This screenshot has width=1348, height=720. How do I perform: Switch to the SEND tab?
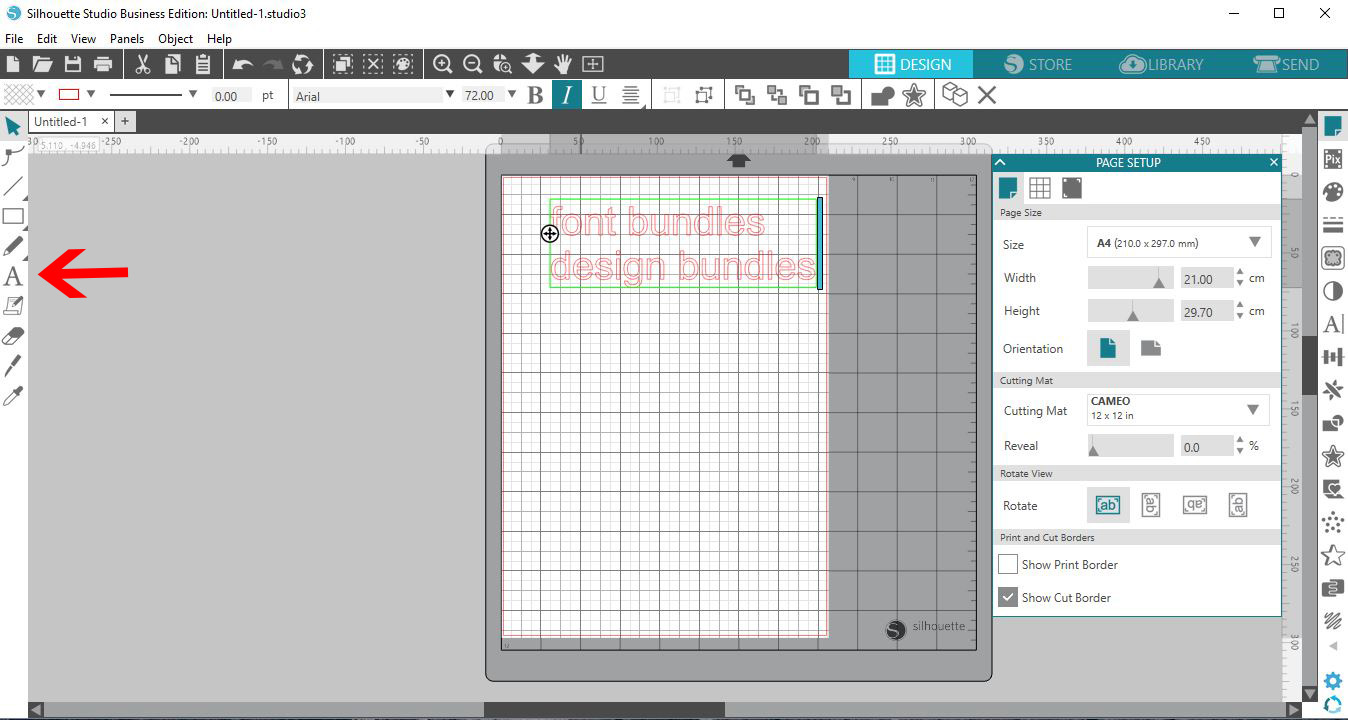coord(1286,64)
